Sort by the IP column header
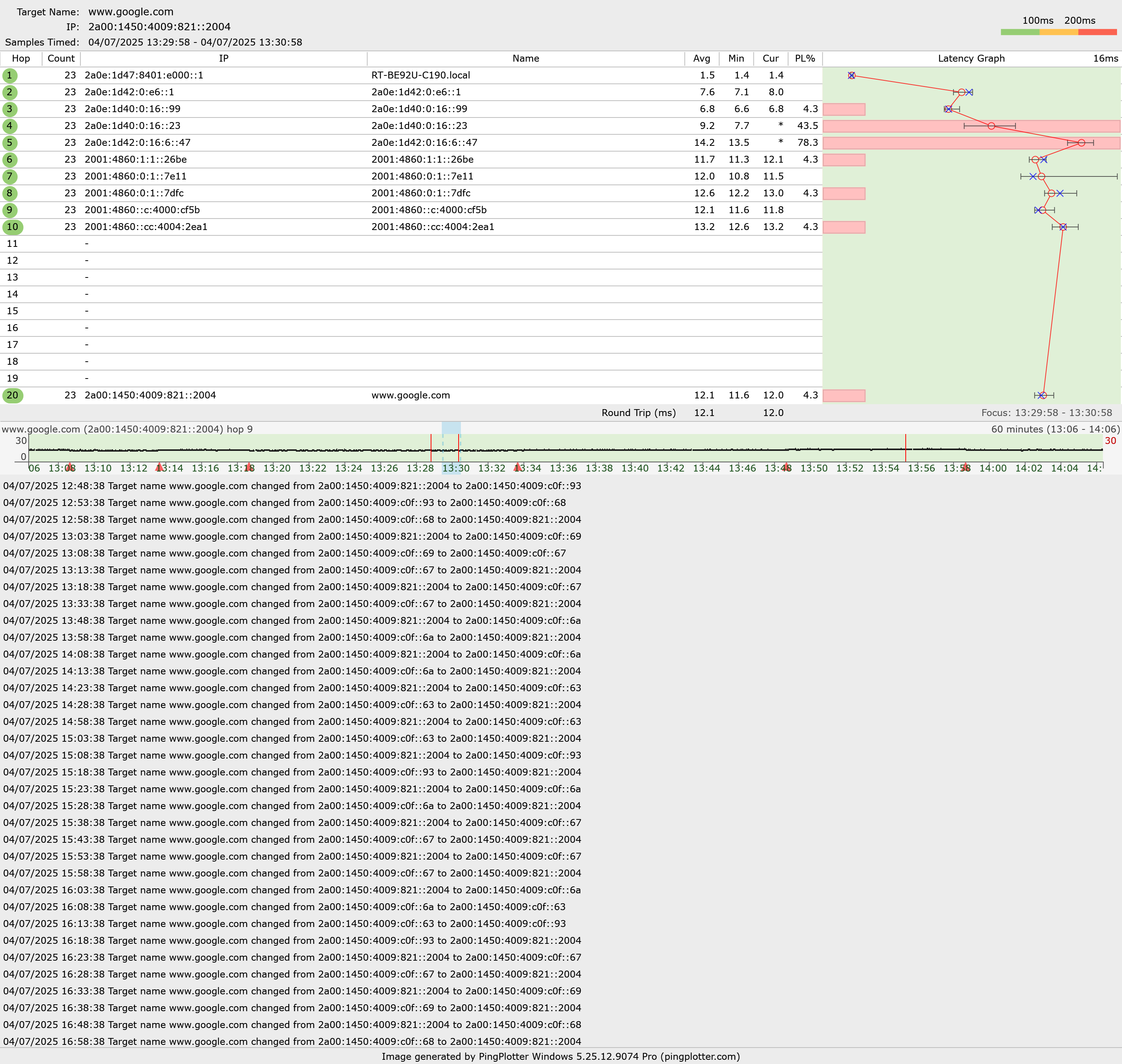The height and width of the screenshot is (1064, 1122). [x=224, y=59]
